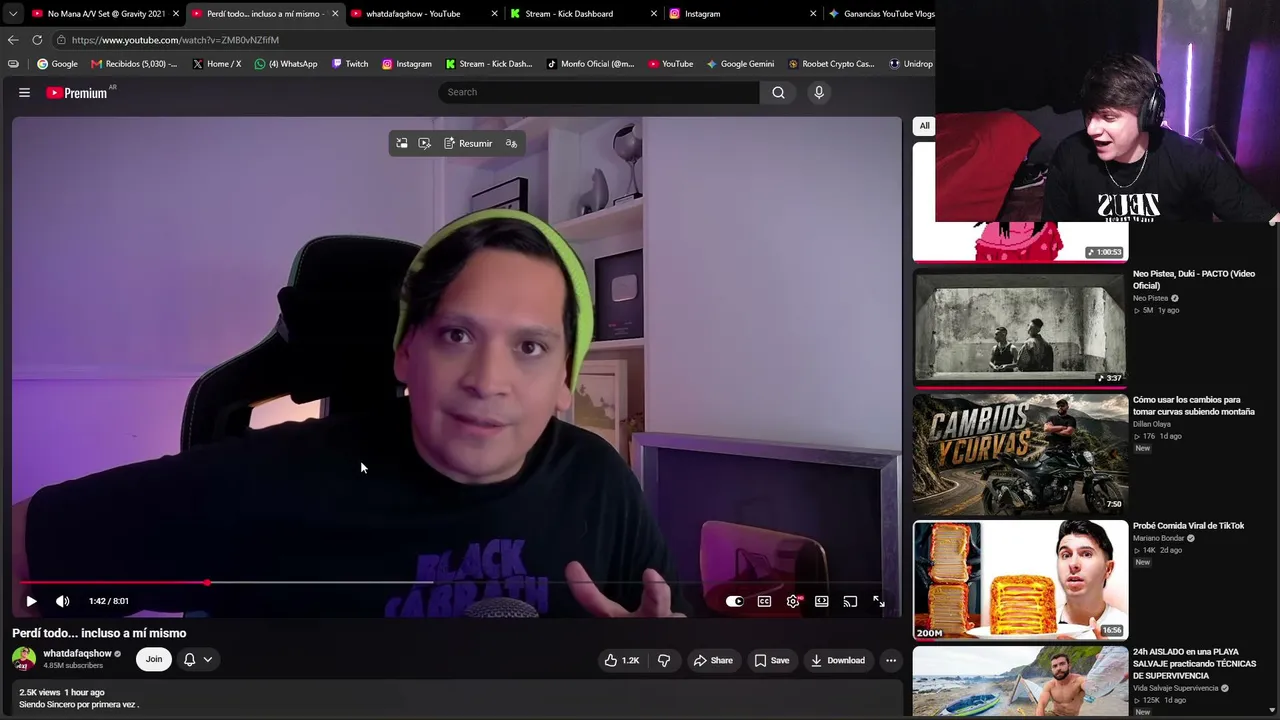Open the Gmail Recibidos bookmark
Screen dimensions: 1280x720
click(134, 64)
